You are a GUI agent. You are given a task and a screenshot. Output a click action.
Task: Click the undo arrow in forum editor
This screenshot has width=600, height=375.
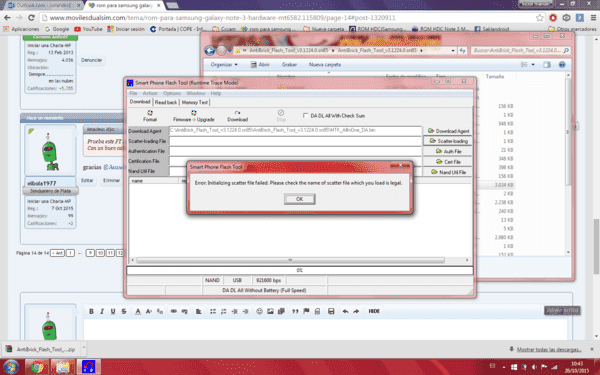tap(345, 311)
